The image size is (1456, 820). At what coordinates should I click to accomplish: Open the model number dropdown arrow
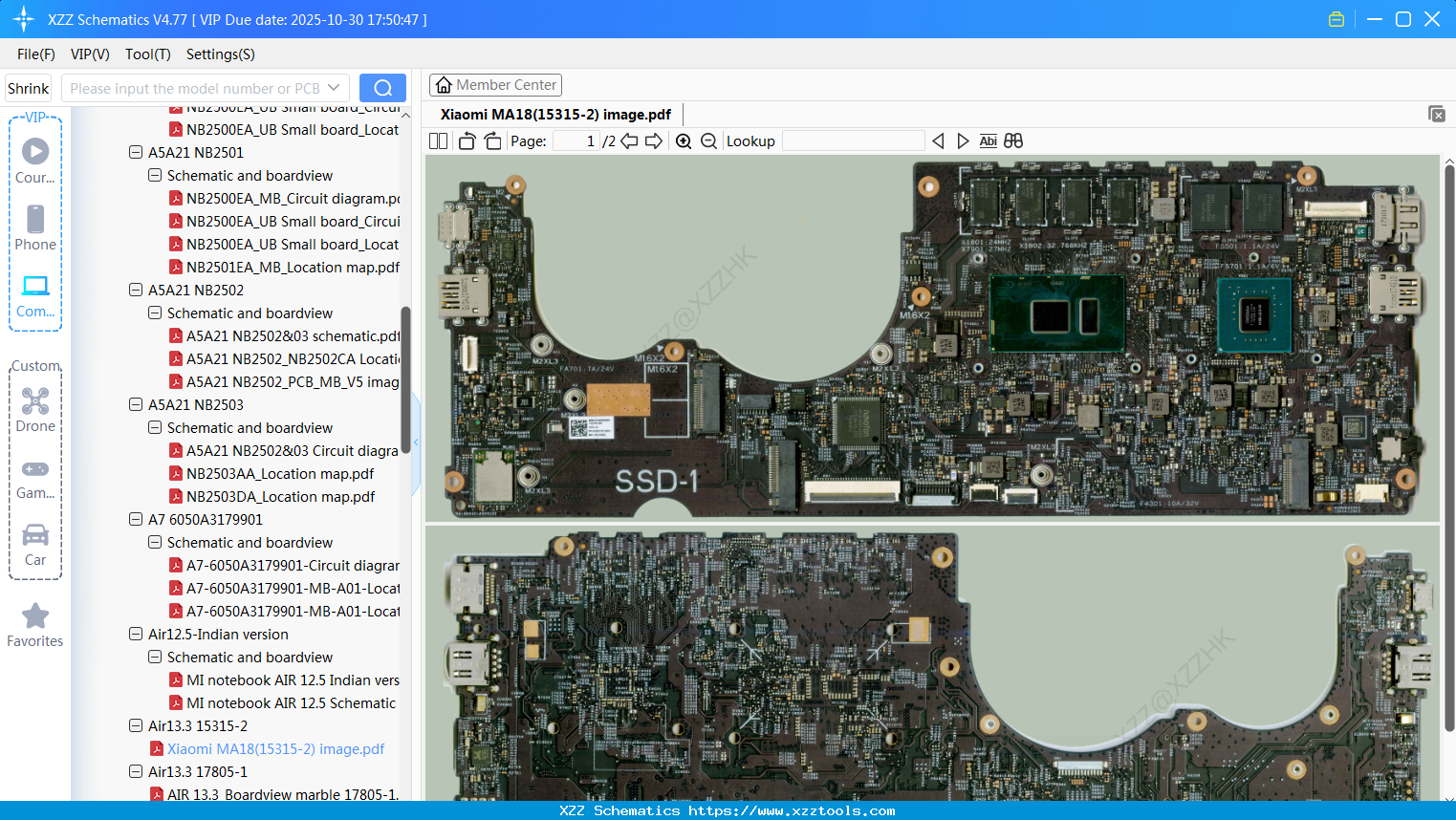[x=334, y=88]
